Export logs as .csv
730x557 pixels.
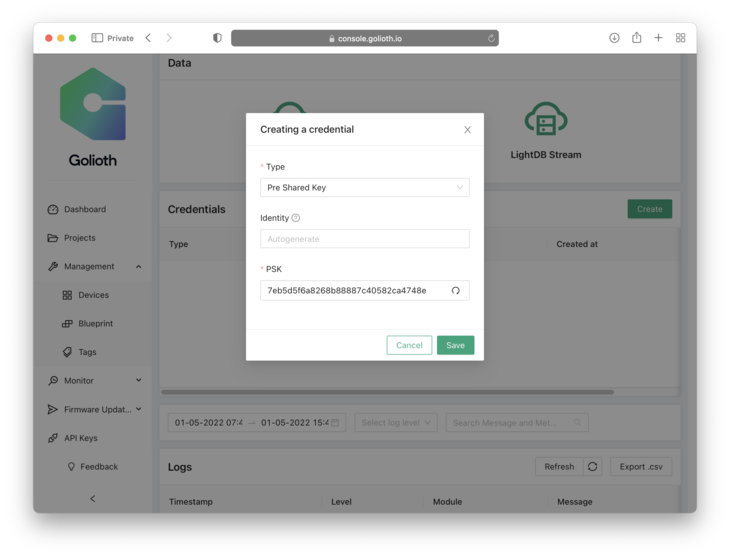coord(641,467)
